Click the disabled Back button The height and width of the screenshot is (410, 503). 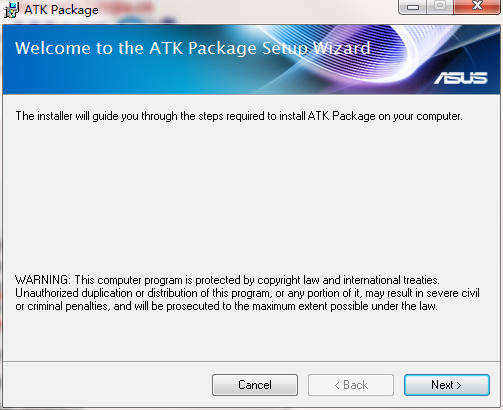(351, 385)
